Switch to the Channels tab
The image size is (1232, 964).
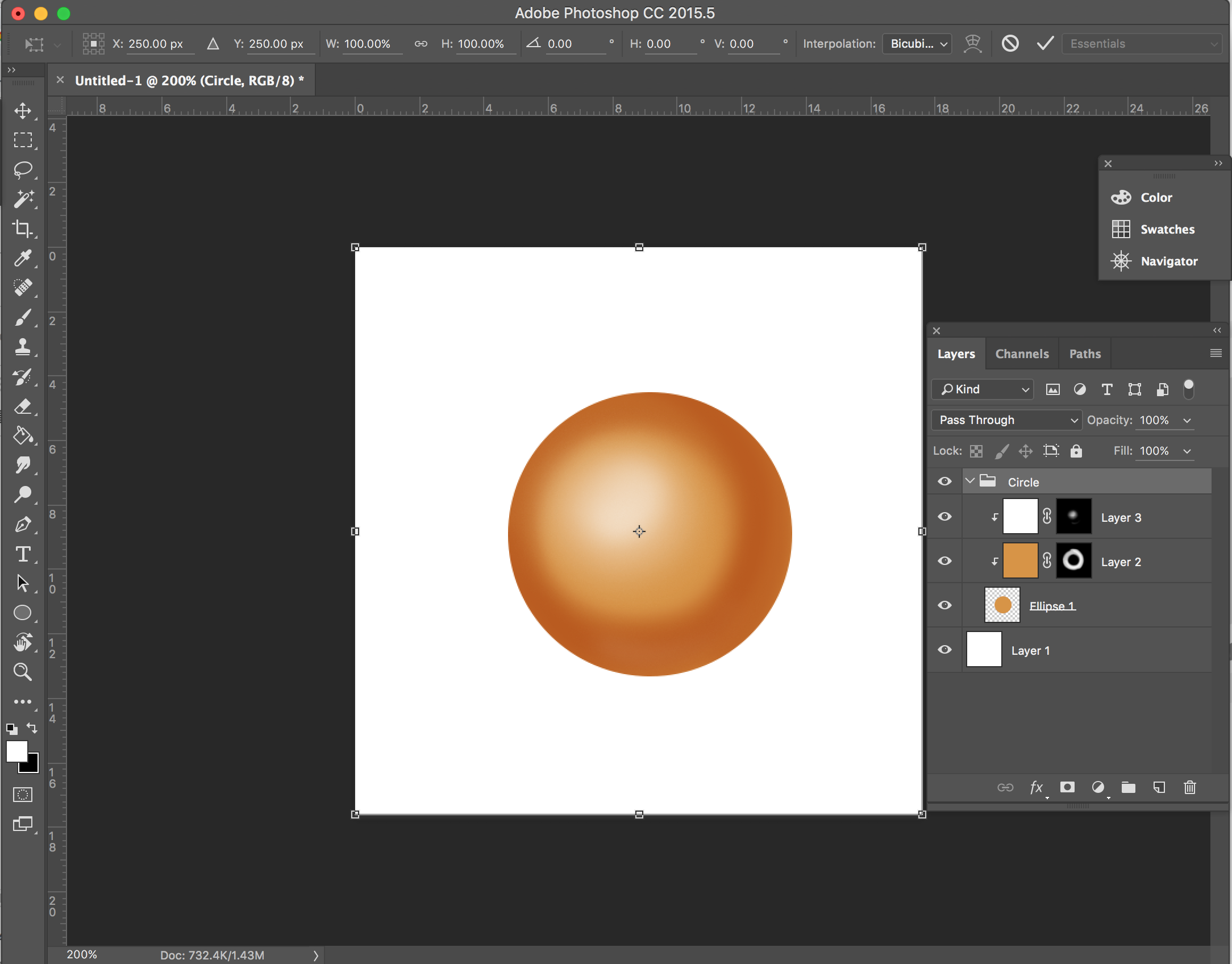1021,353
